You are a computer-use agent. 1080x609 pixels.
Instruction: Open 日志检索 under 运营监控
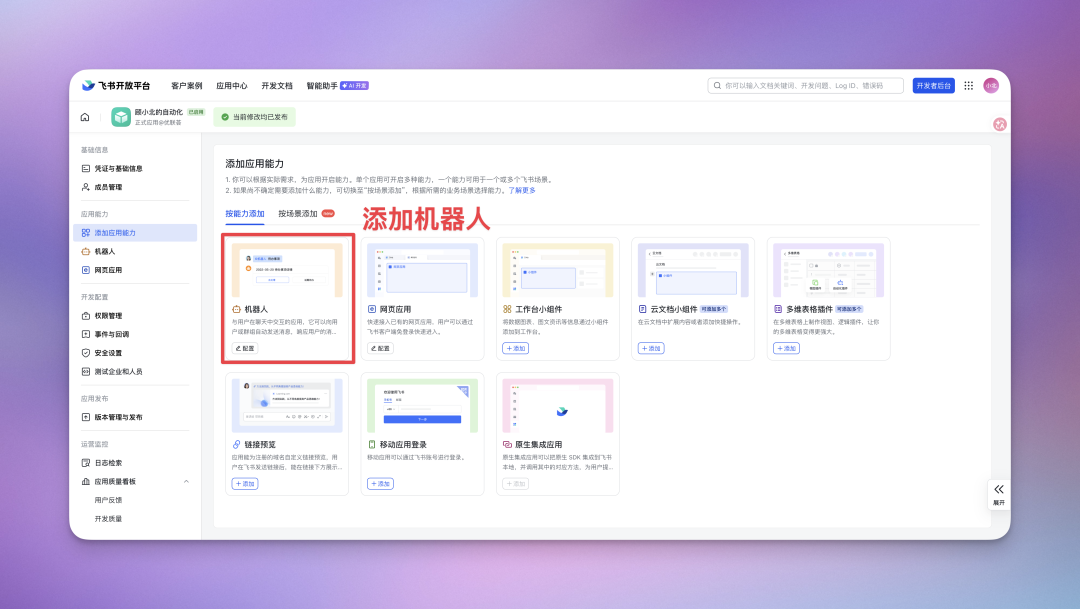coord(110,462)
